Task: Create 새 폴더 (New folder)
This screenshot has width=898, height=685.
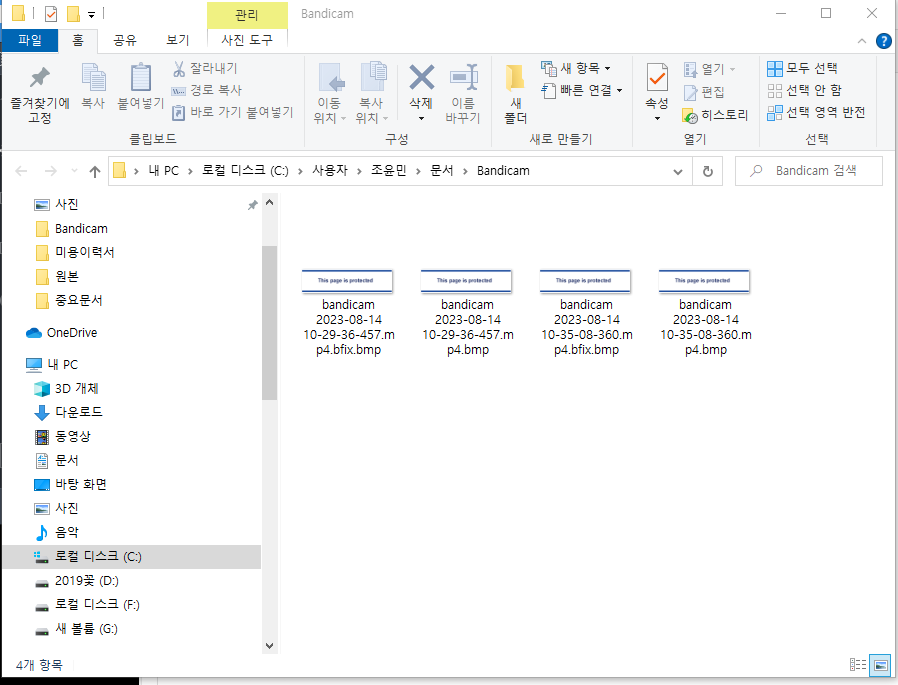Action: pos(515,94)
